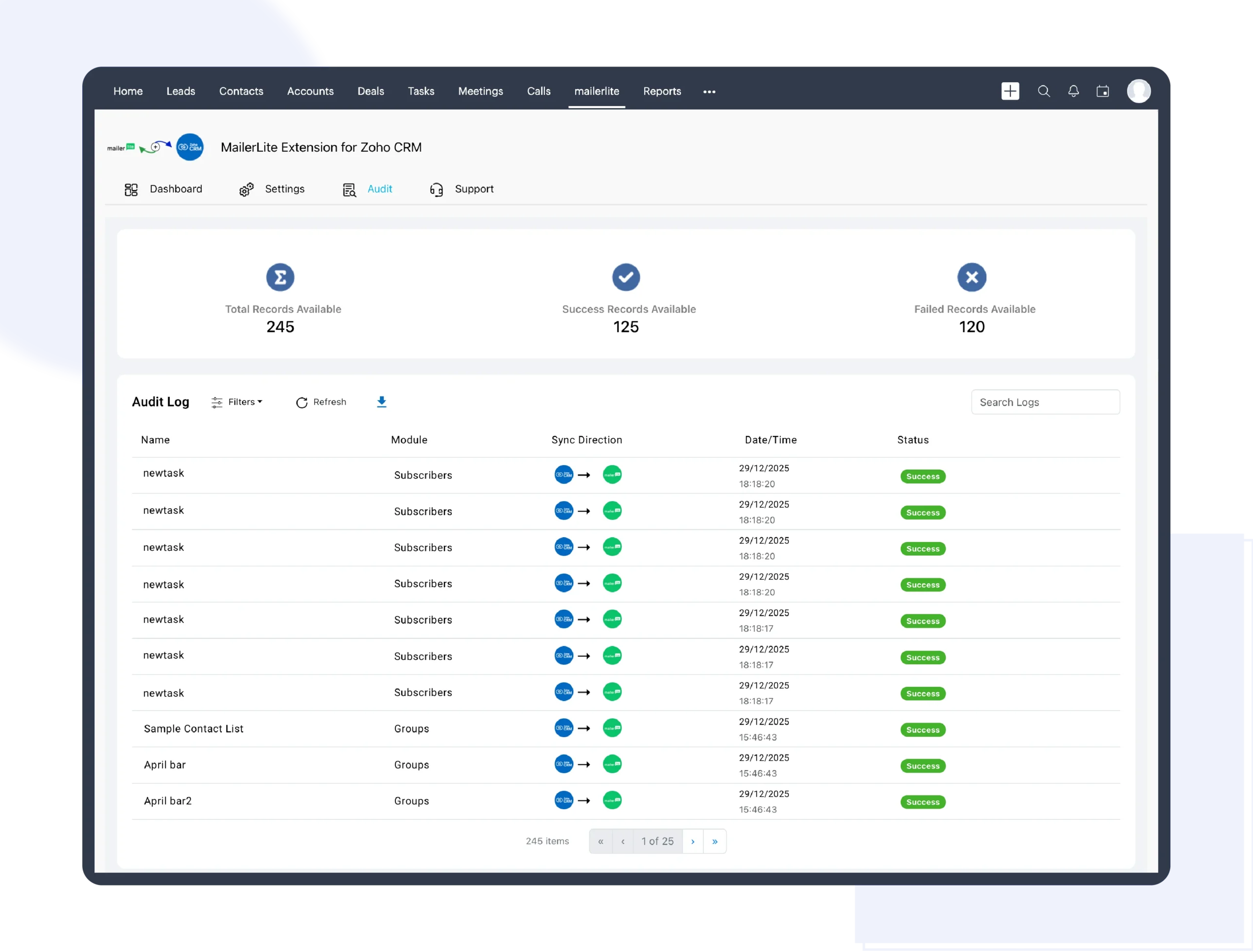This screenshot has height=952, width=1253.
Task: Open the mailerlite tab in the navigation
Action: click(597, 91)
